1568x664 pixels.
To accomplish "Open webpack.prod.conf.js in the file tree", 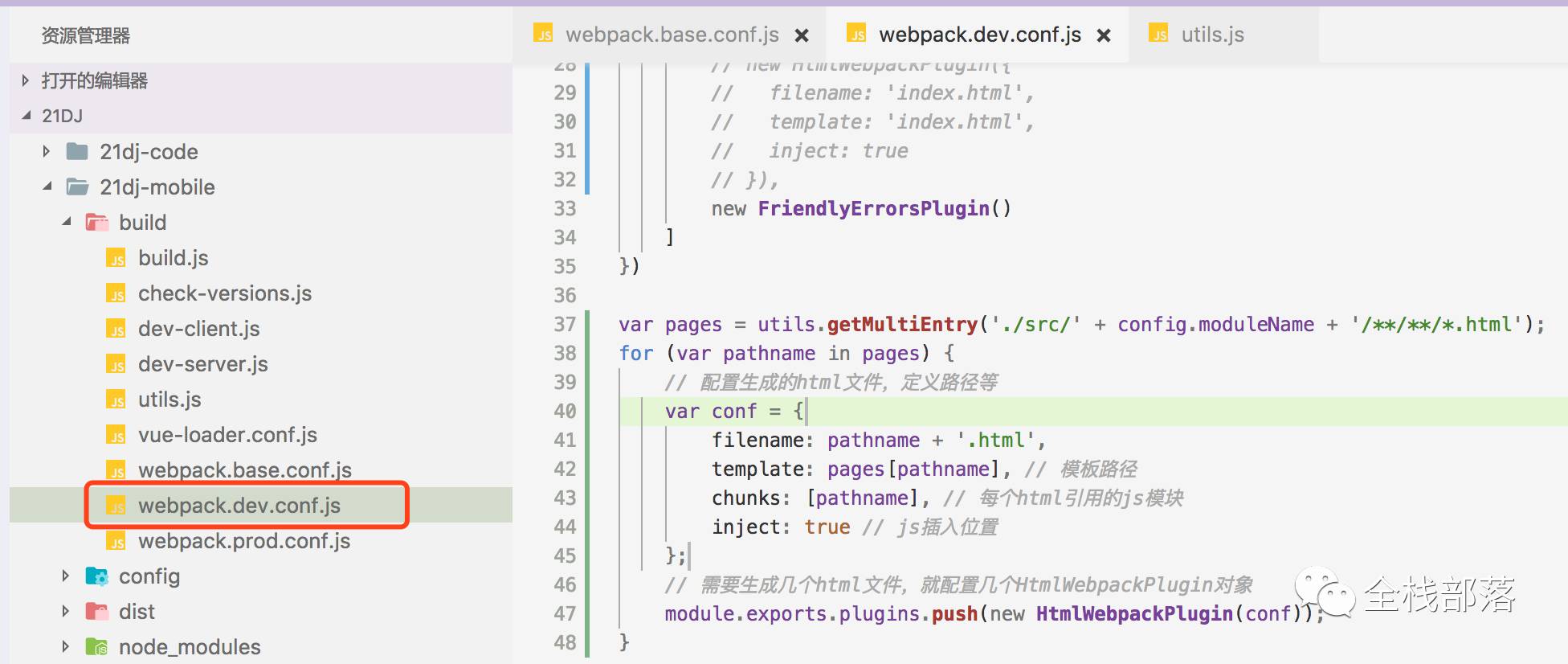I will [x=244, y=541].
